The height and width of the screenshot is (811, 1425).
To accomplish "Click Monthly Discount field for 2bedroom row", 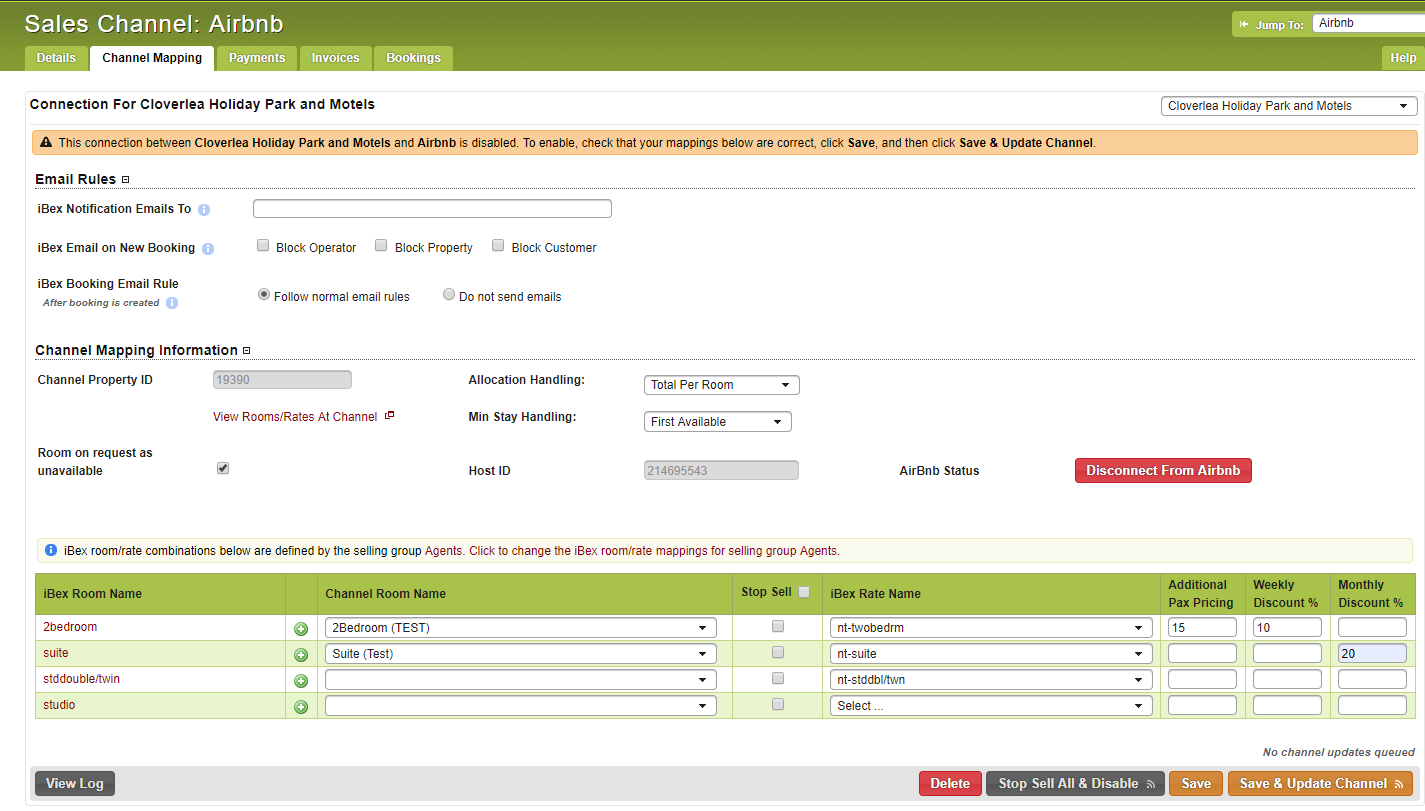I will 1372,628.
